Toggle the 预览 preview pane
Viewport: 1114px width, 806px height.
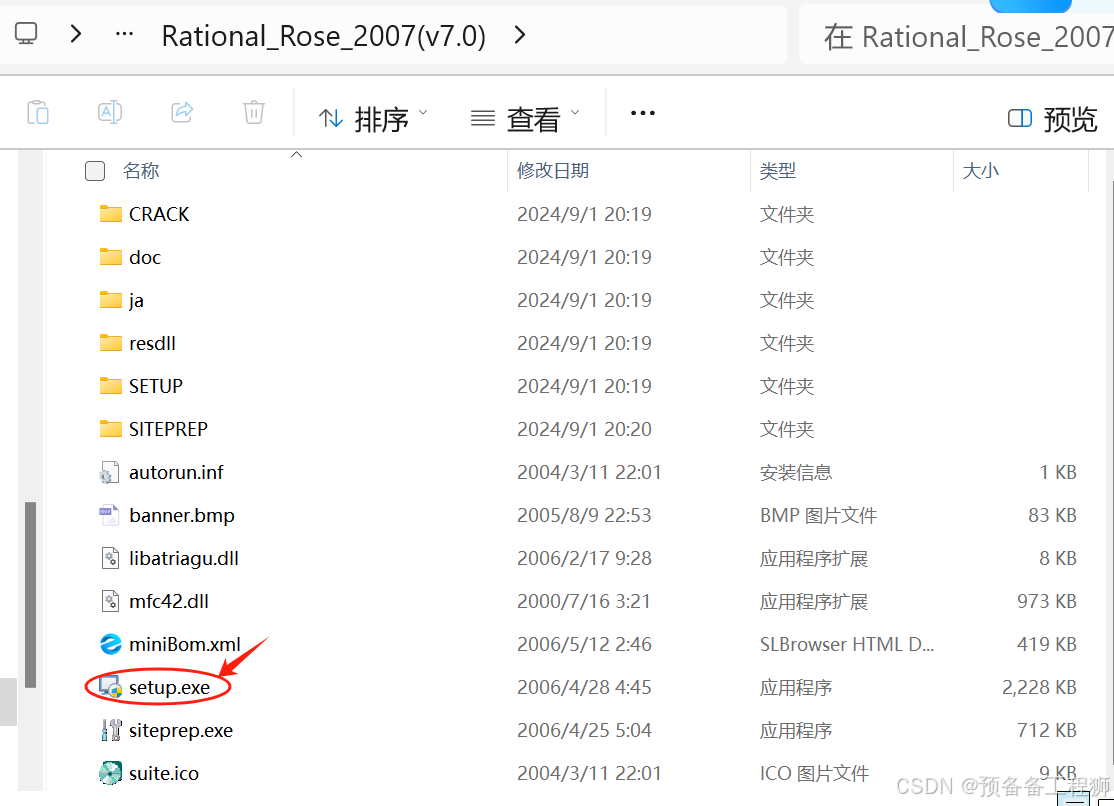click(1053, 118)
